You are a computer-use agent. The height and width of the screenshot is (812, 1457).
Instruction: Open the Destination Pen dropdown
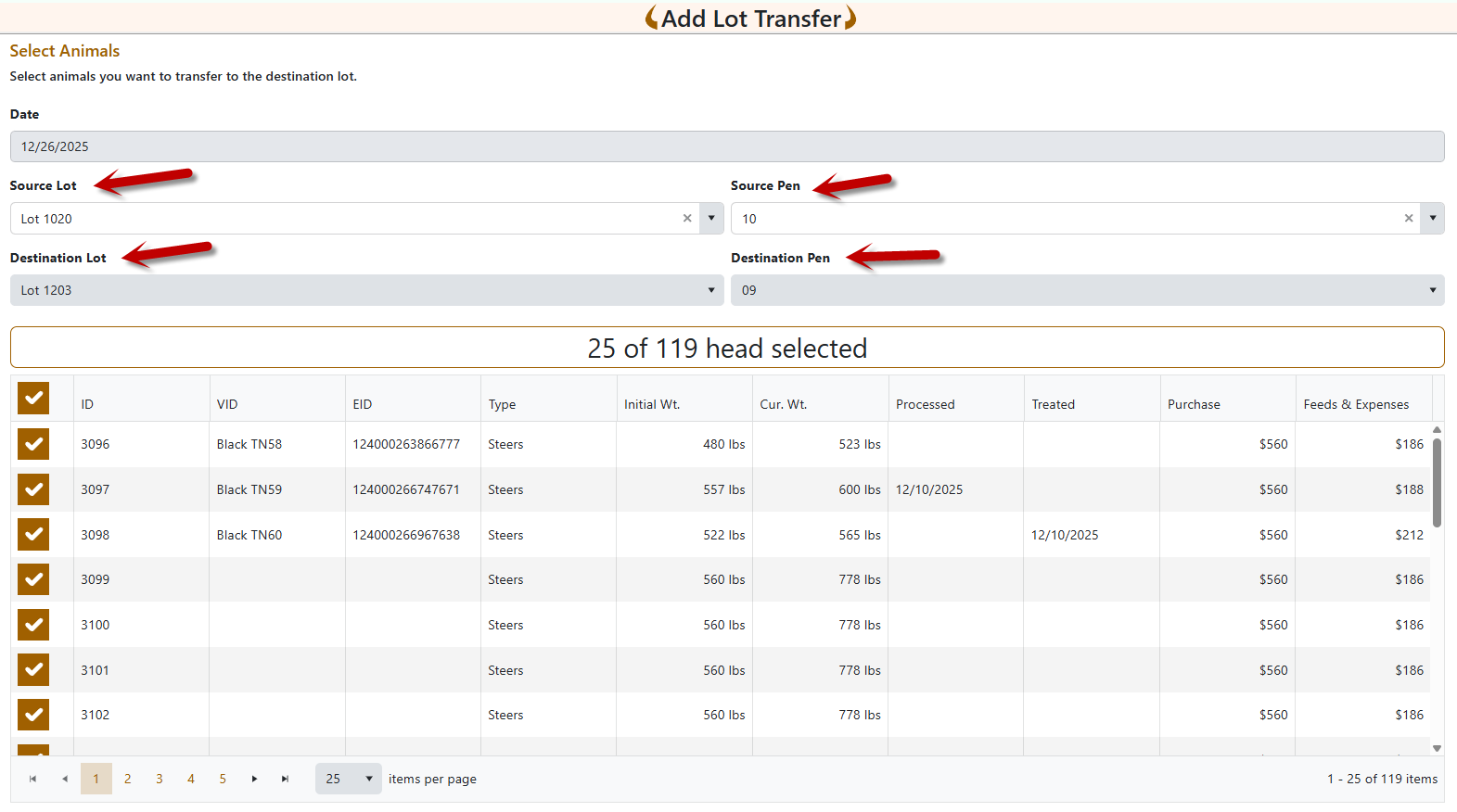pos(1432,290)
